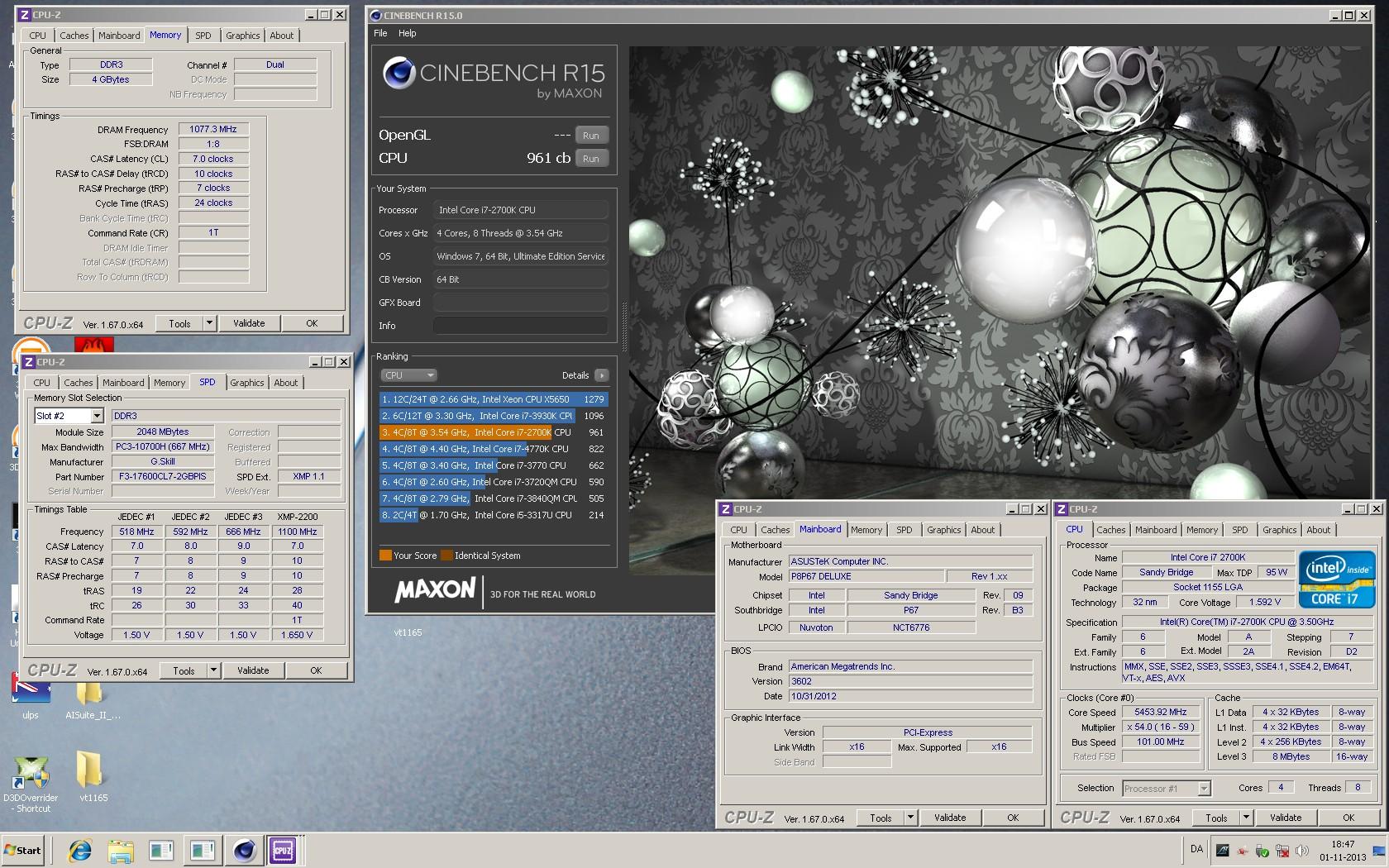Click the Details arrow button in Ranking
Screen dimensions: 1389x868
pyautogui.click(x=601, y=375)
